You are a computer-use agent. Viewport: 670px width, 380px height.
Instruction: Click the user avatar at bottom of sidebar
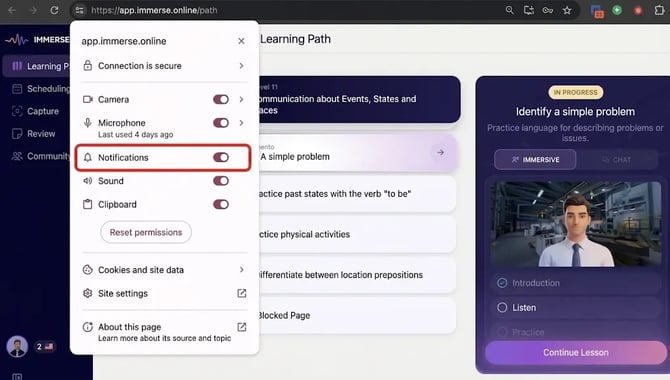[17, 347]
